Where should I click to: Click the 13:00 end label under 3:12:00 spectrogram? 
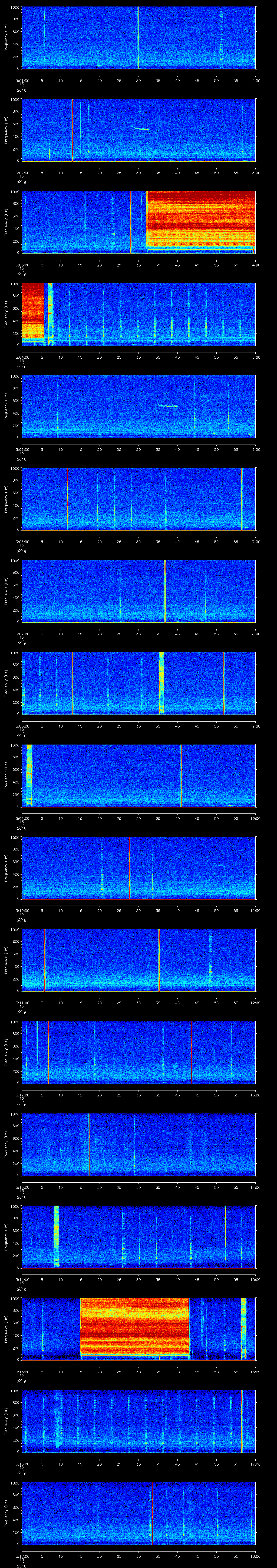point(255,1095)
